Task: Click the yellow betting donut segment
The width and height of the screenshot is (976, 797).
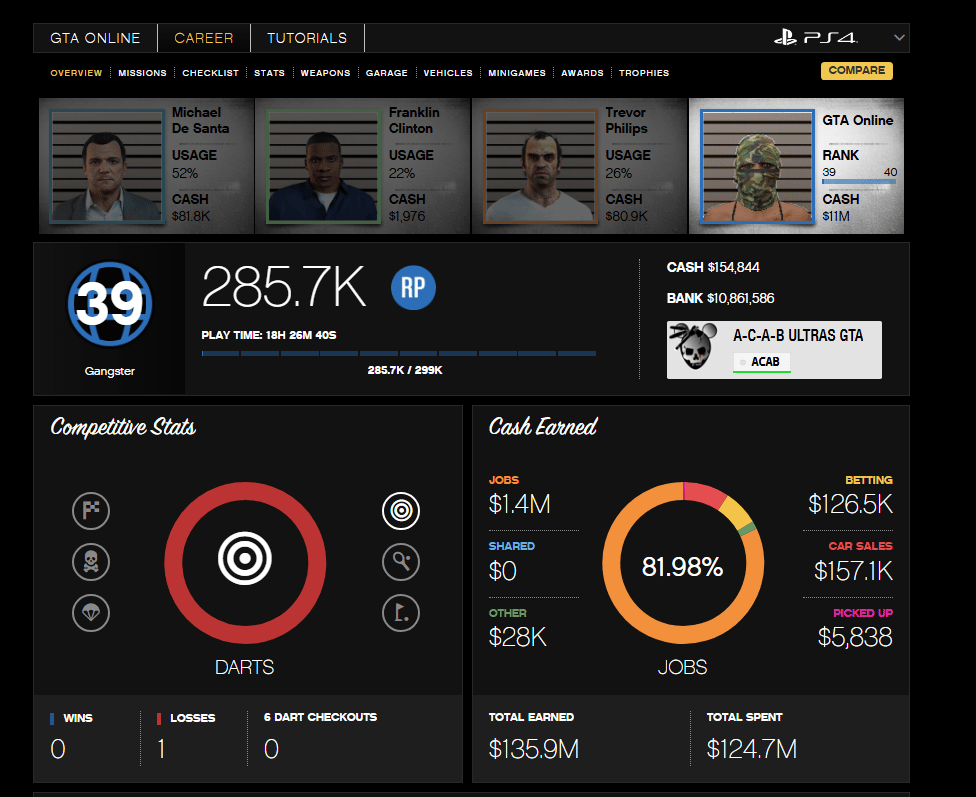Action: (x=736, y=513)
